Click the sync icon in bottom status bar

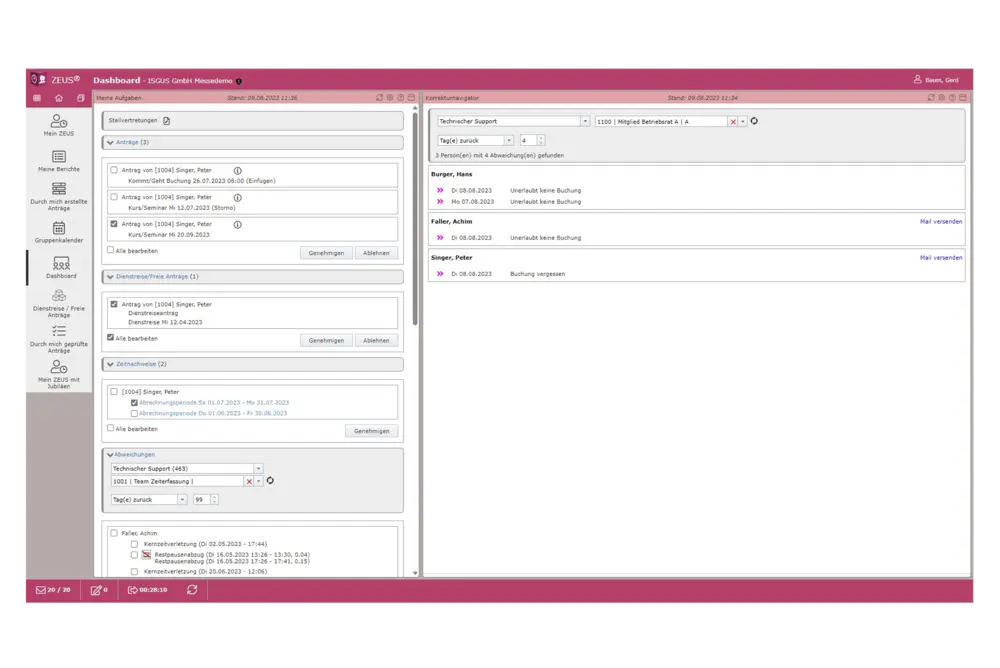tap(191, 590)
